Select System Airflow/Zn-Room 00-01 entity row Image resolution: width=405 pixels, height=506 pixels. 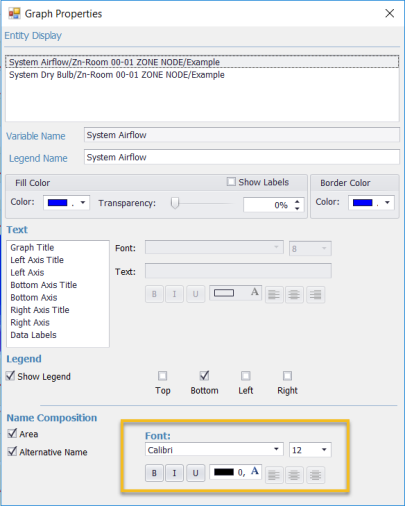tap(202, 62)
